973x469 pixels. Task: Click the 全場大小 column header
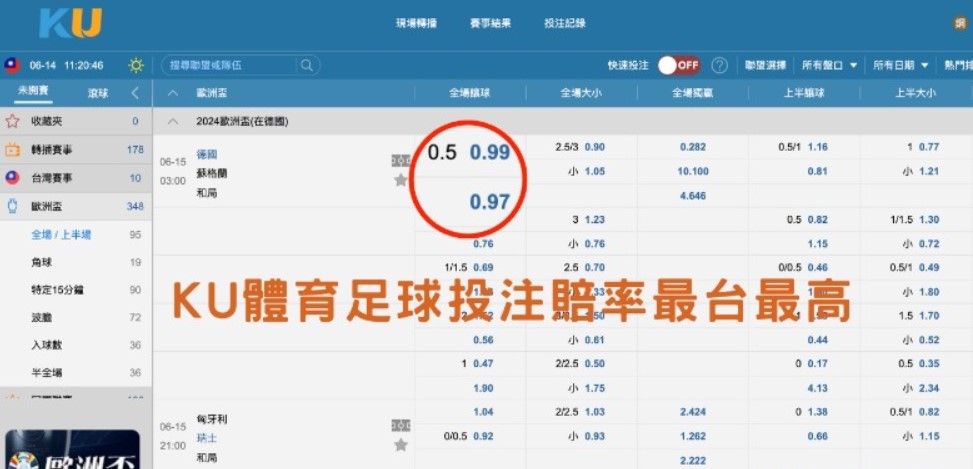(581, 93)
